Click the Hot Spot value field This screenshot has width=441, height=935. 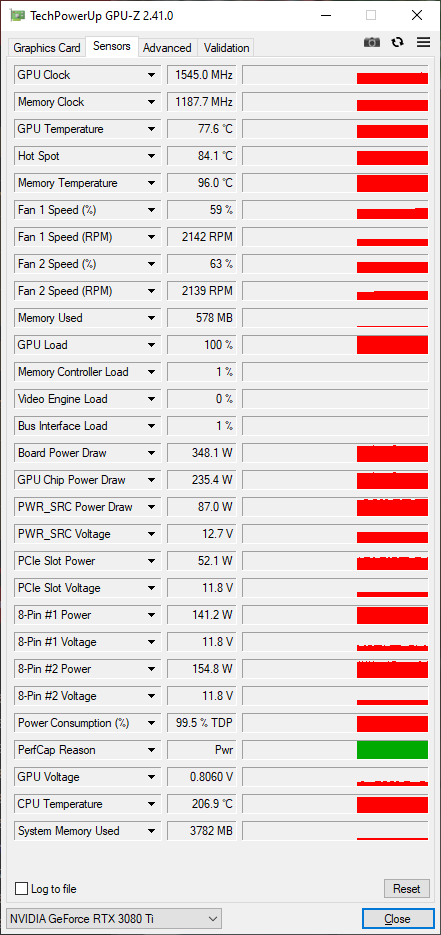pyautogui.click(x=200, y=156)
